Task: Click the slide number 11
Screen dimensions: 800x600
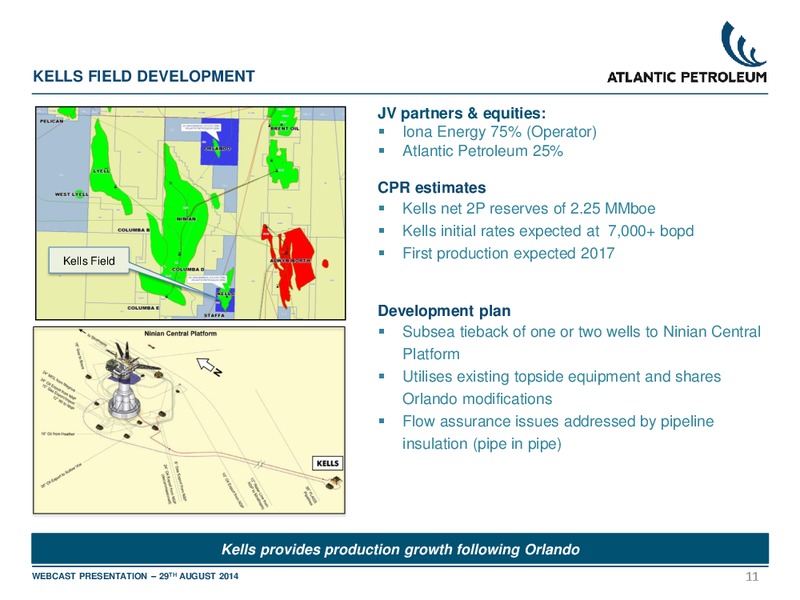Action: click(x=752, y=577)
